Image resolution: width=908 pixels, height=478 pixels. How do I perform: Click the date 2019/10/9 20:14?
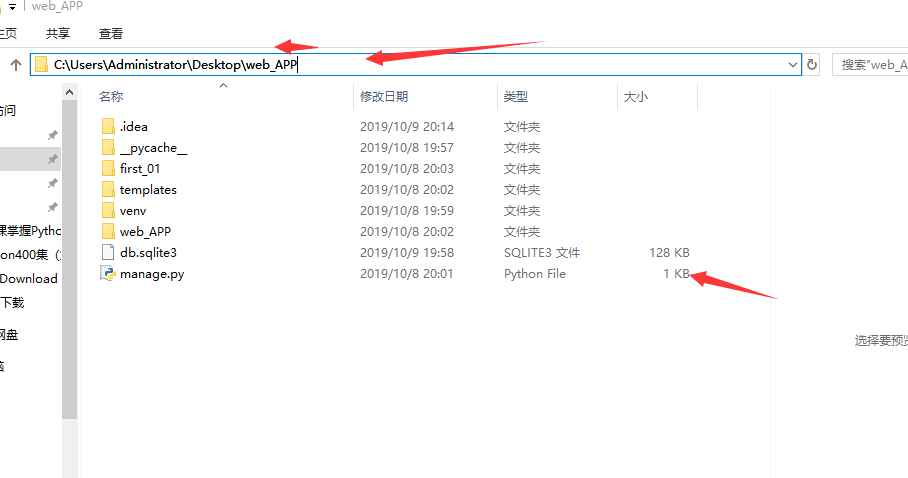click(407, 126)
